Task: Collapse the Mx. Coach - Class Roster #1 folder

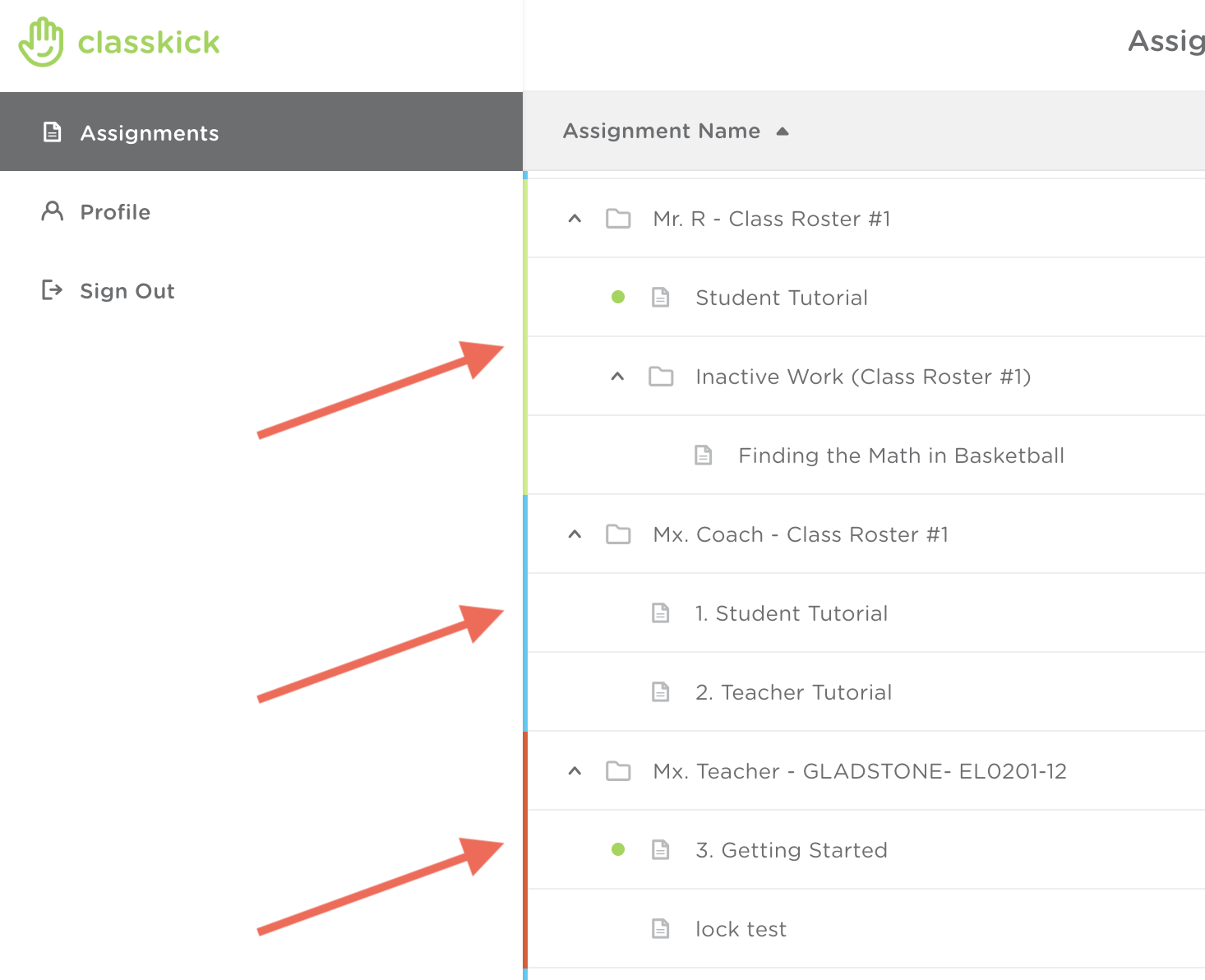Action: click(x=575, y=534)
